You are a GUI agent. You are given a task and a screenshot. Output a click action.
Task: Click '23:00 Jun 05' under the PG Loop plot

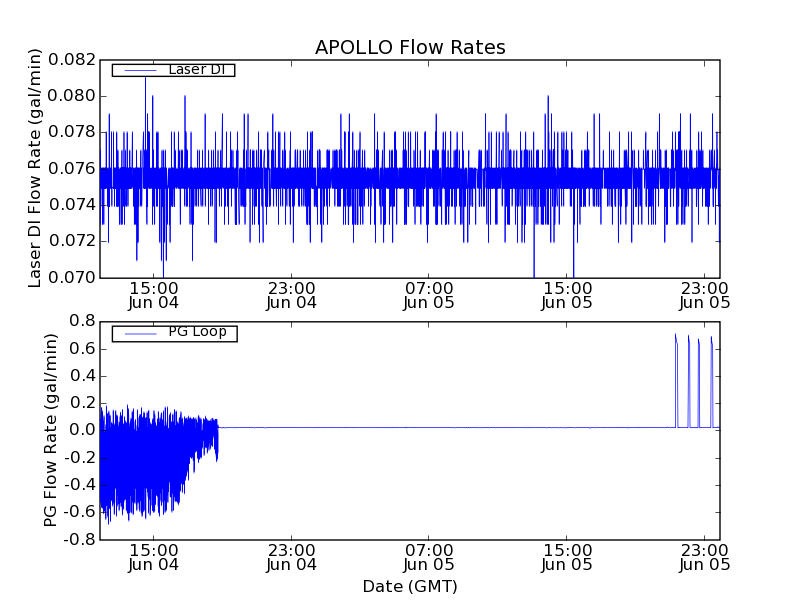705,558
